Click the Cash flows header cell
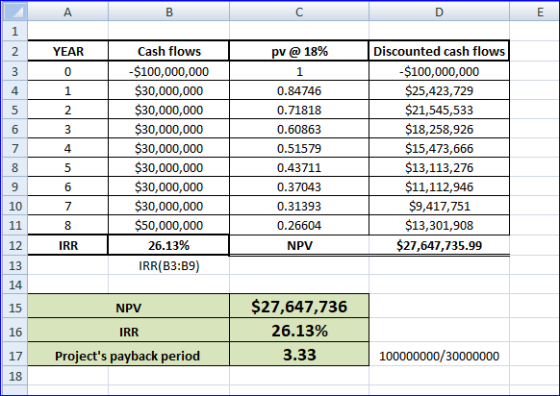Image resolution: width=560 pixels, height=396 pixels. pyautogui.click(x=169, y=51)
